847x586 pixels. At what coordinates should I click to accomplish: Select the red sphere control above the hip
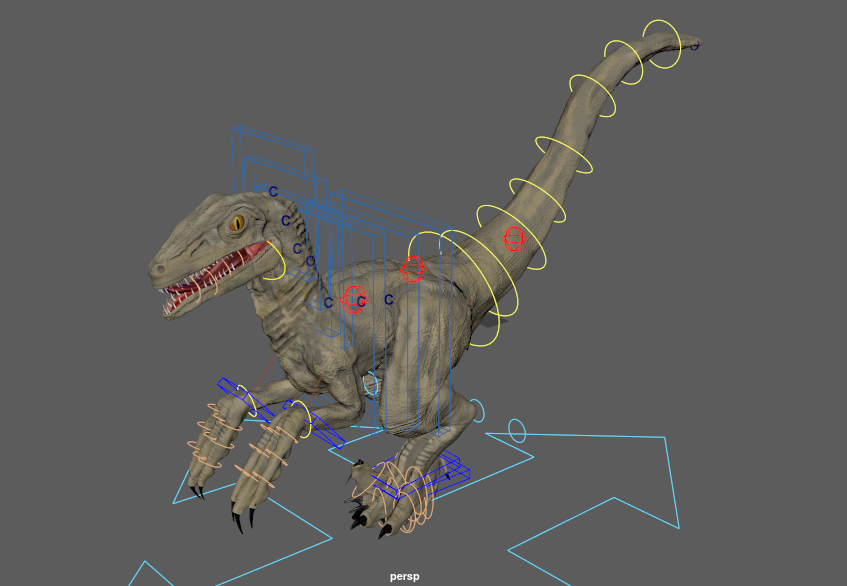[413, 269]
